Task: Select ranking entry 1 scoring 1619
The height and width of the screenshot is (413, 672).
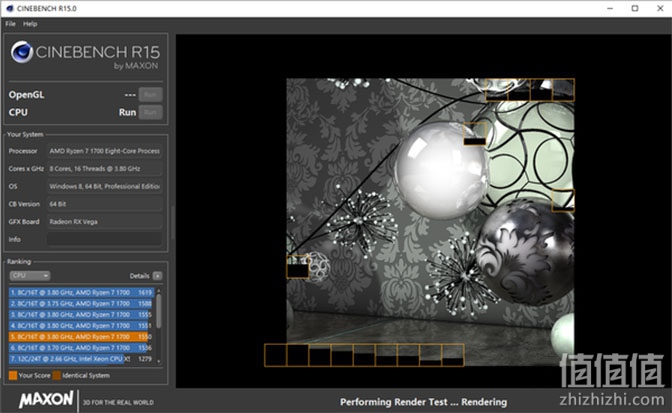Action: coord(81,292)
